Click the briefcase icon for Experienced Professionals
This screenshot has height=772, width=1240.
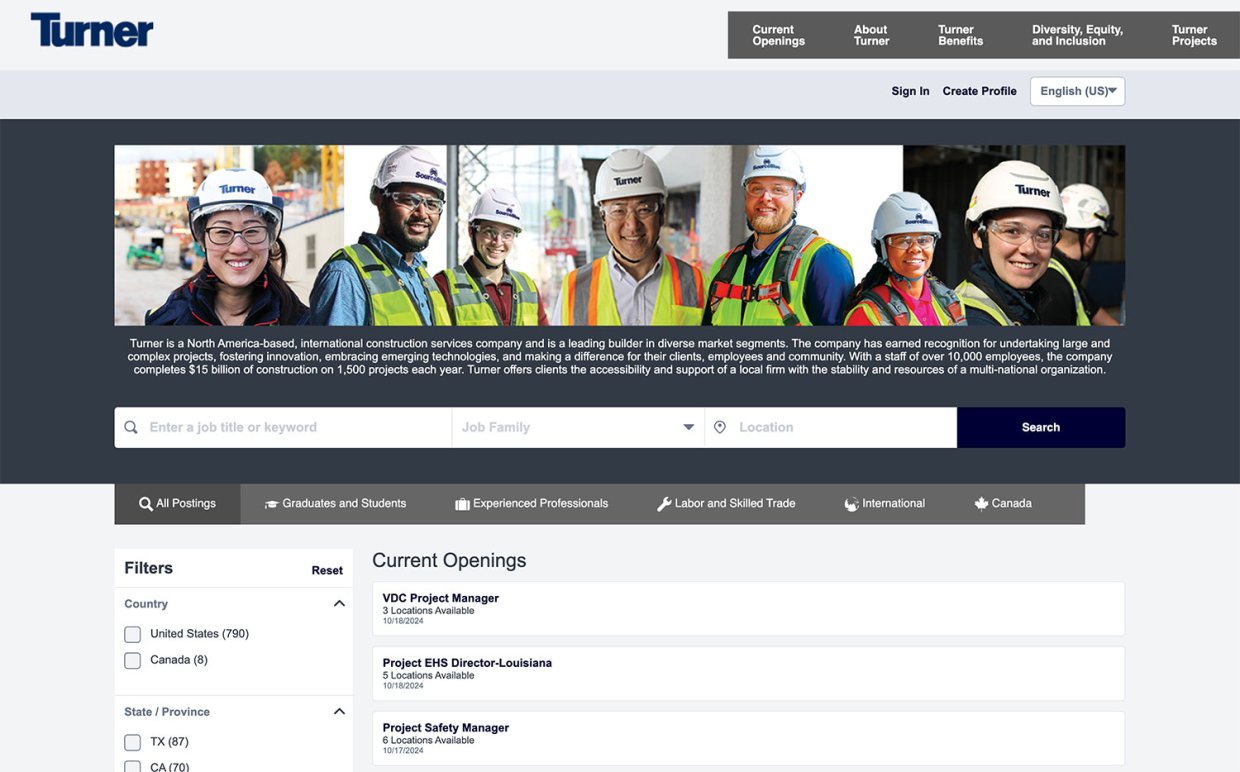pos(462,504)
